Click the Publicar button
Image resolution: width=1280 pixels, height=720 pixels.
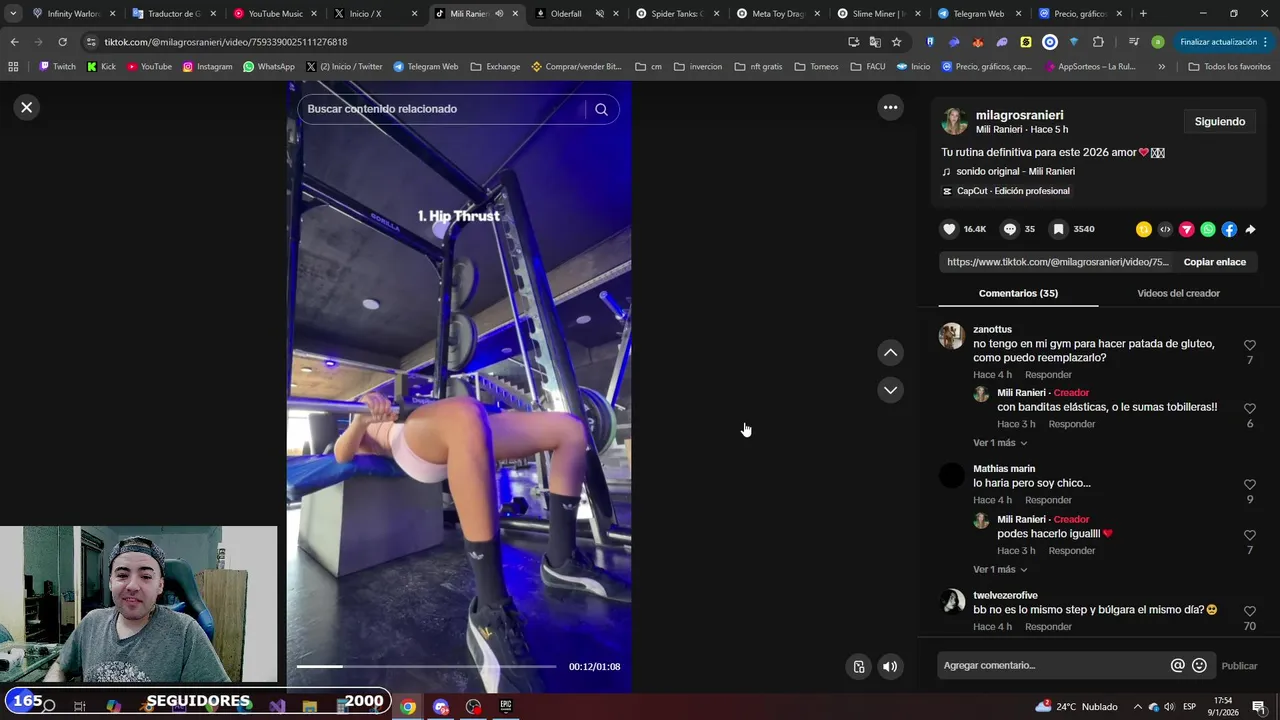1239,666
